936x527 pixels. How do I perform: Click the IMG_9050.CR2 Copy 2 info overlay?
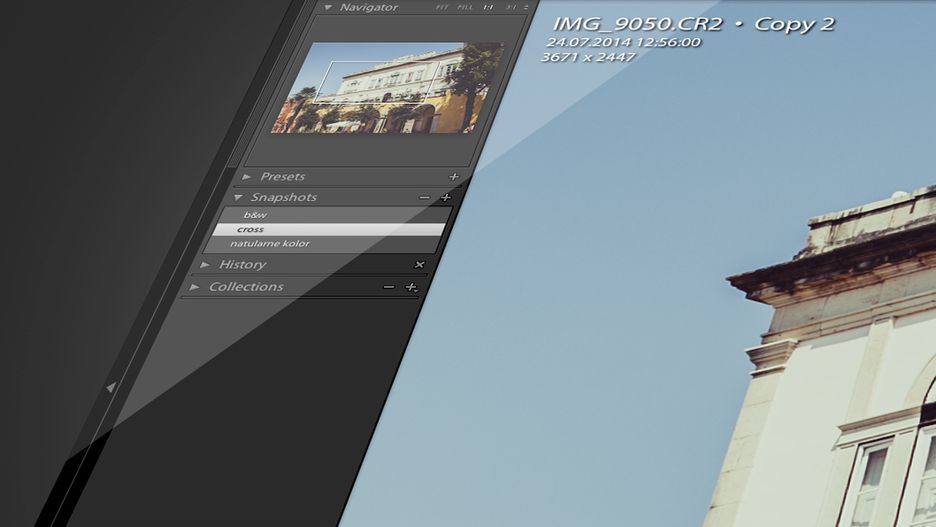(694, 24)
